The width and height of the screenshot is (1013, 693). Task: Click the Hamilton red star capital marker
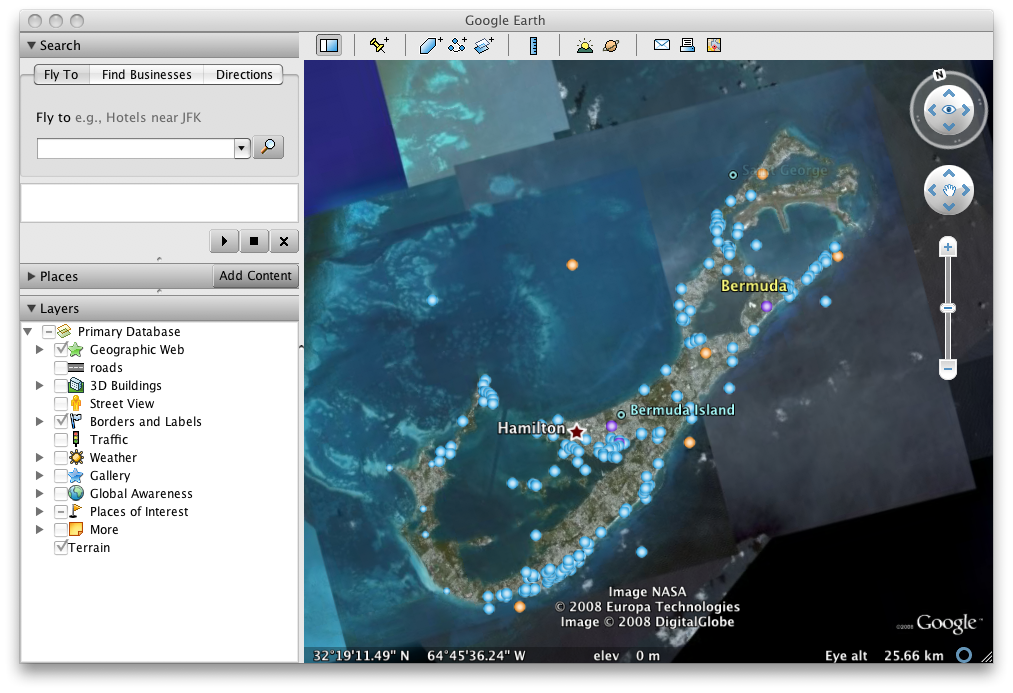pos(576,431)
